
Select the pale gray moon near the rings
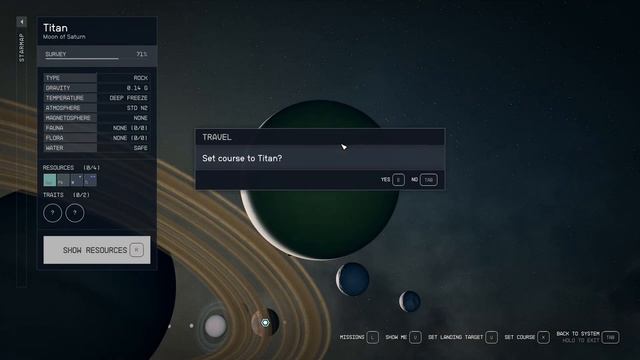[x=215, y=326]
